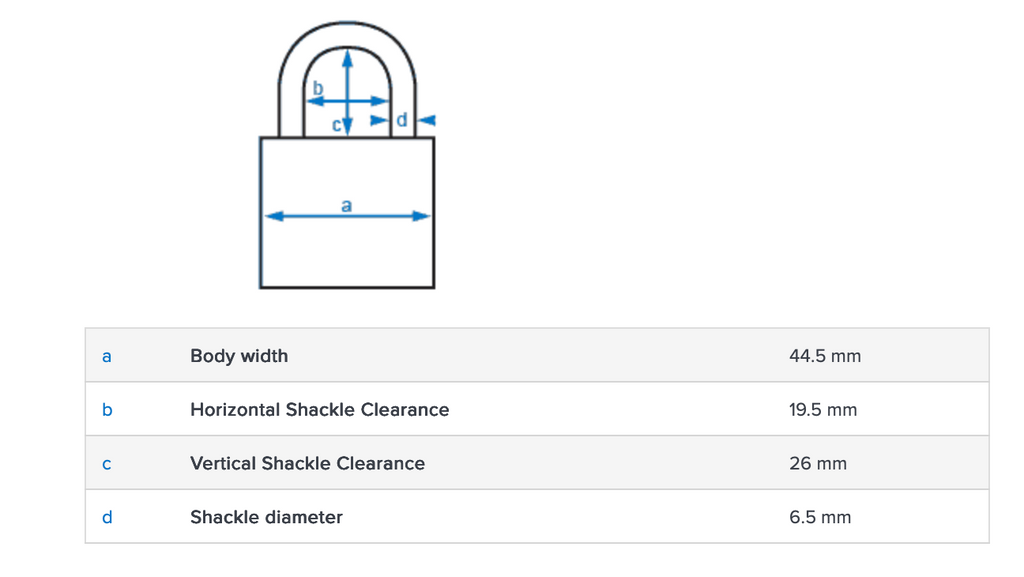Image resolution: width=1024 pixels, height=577 pixels.
Task: Click the 6.5 mm value
Action: [x=819, y=518]
